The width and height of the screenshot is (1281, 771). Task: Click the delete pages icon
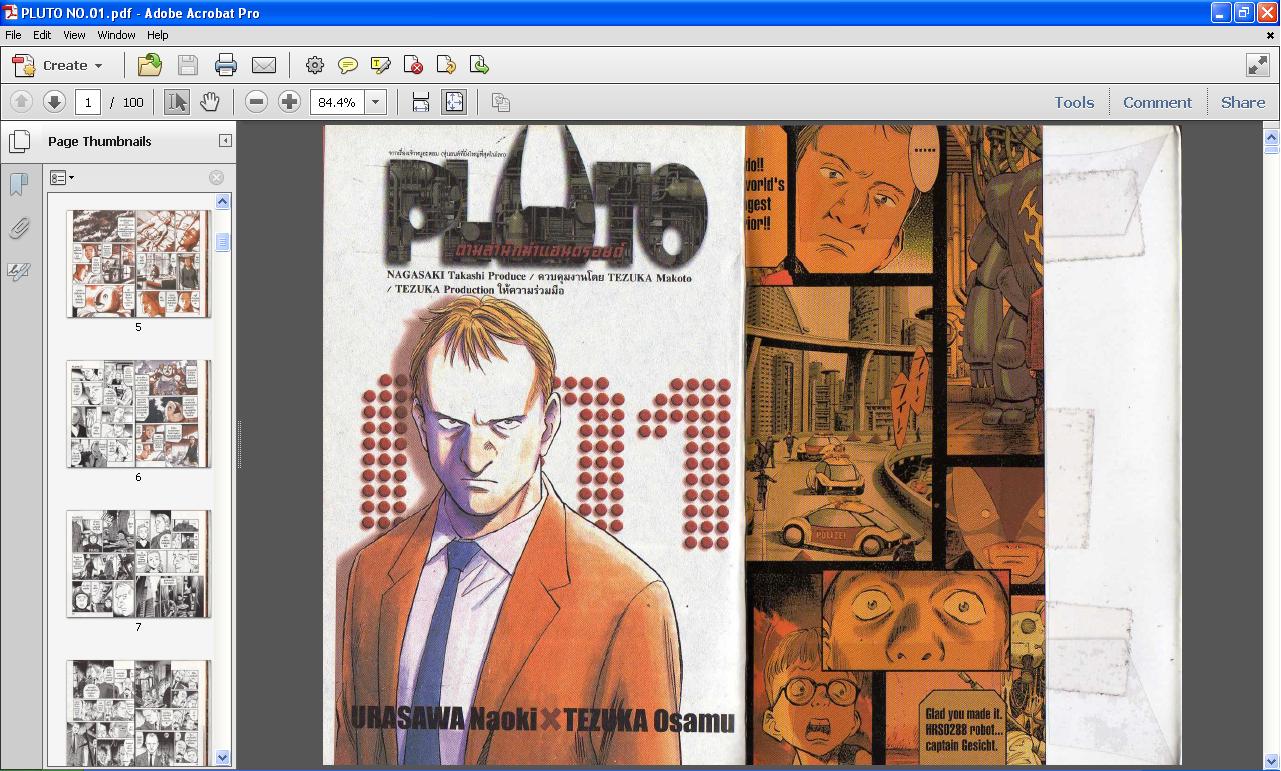(x=414, y=66)
